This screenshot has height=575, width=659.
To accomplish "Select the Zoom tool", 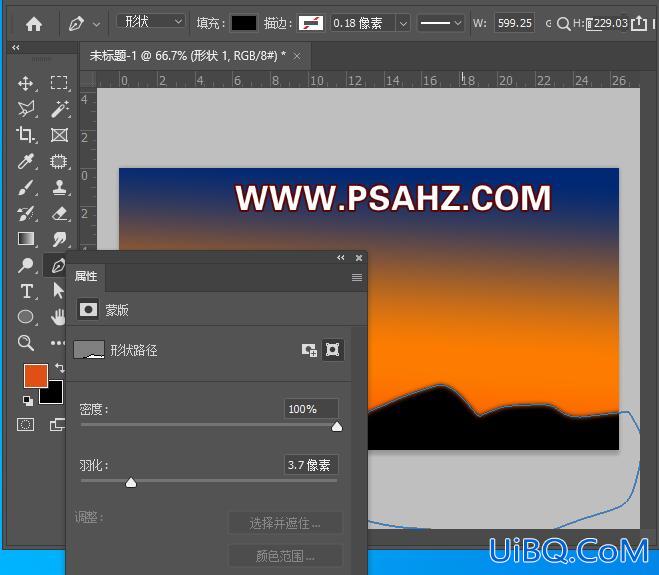I will click(x=26, y=343).
